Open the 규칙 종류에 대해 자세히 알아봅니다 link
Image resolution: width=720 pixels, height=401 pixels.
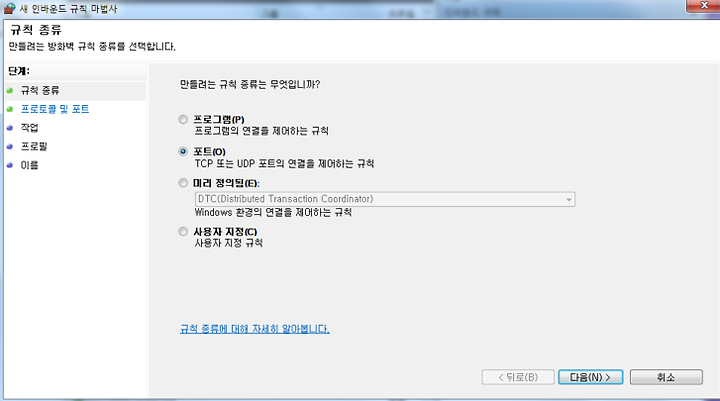point(255,329)
